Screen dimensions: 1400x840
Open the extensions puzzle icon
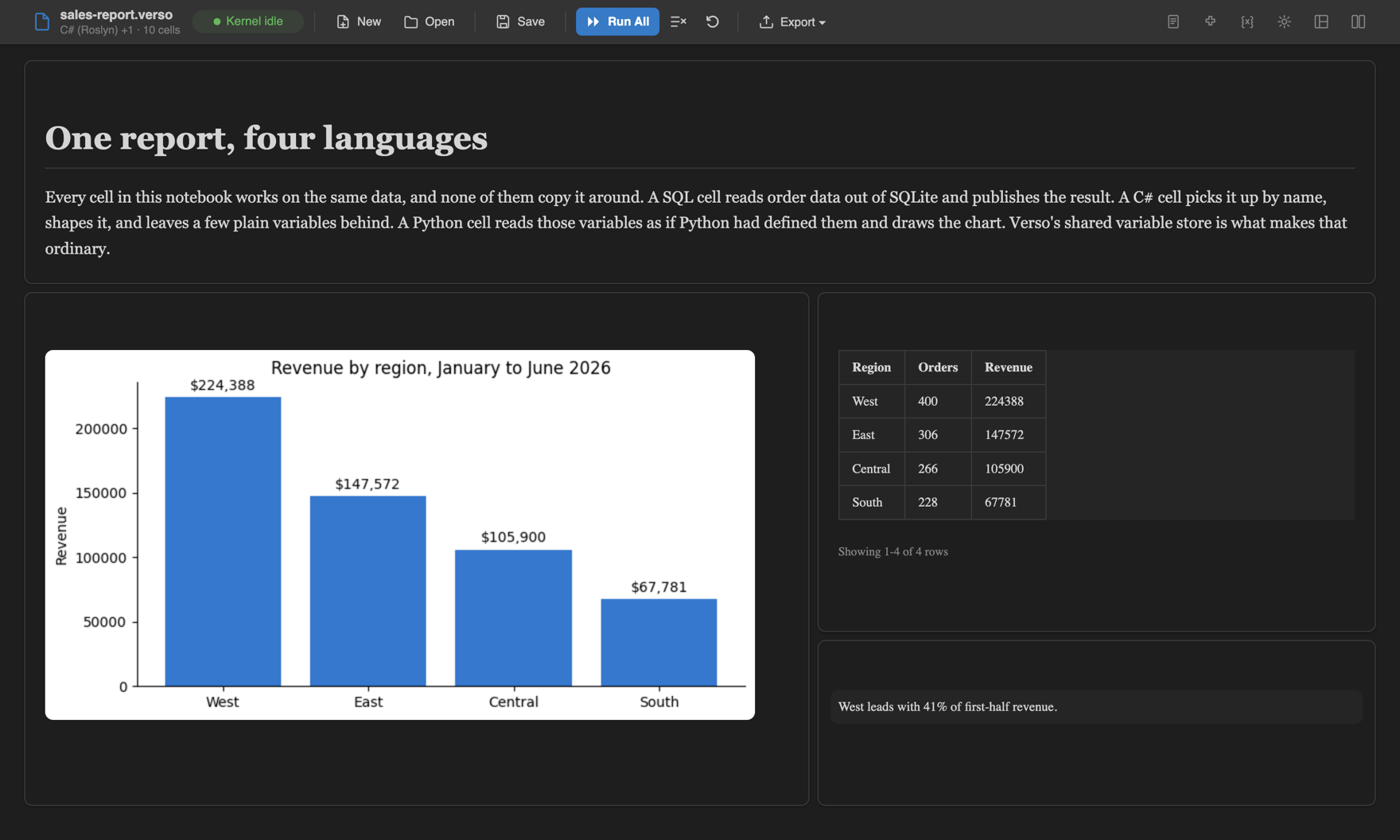coord(1211,21)
